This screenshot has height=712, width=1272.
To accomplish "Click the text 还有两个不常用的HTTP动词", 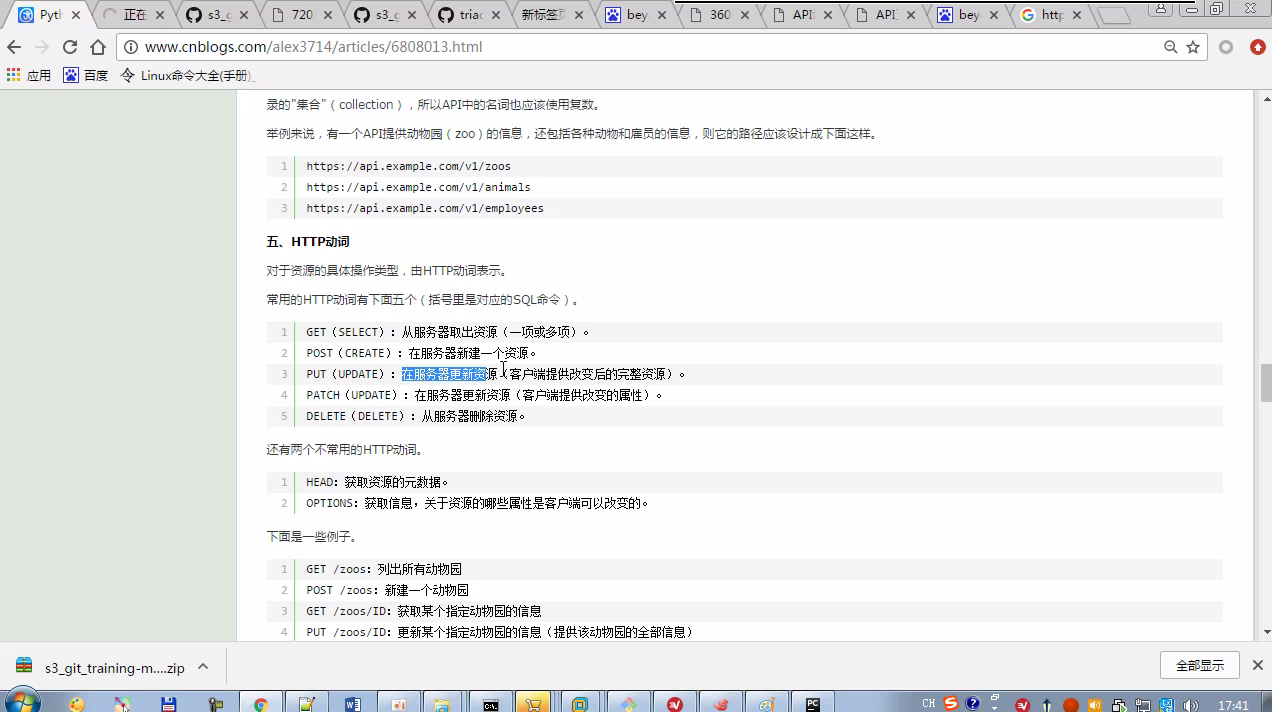I will (x=345, y=450).
